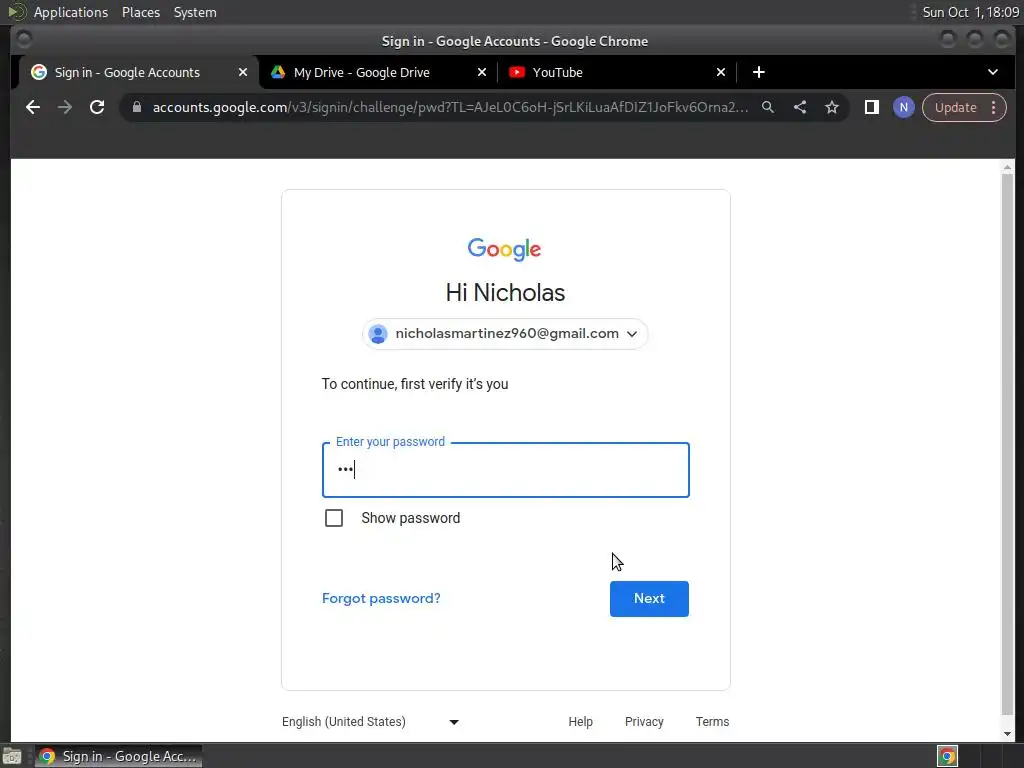Click the scrollbar down arrow
This screenshot has height=768, width=1024.
click(x=1007, y=734)
